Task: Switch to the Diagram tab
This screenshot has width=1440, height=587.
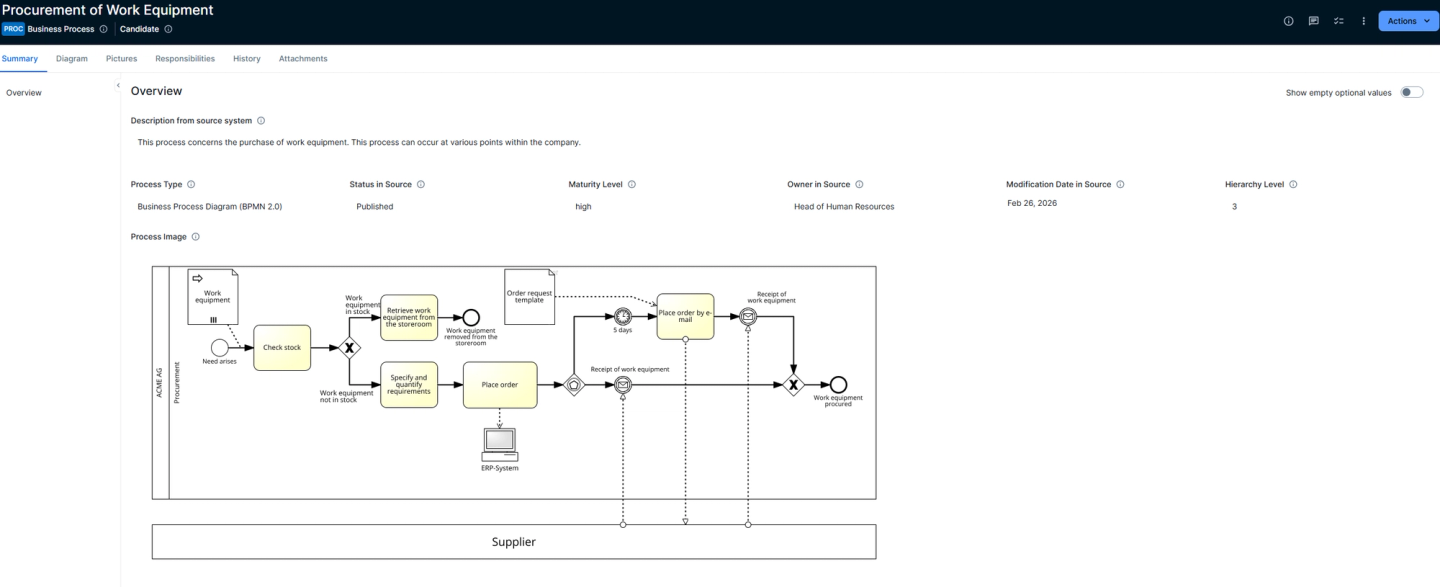Action: tap(72, 58)
